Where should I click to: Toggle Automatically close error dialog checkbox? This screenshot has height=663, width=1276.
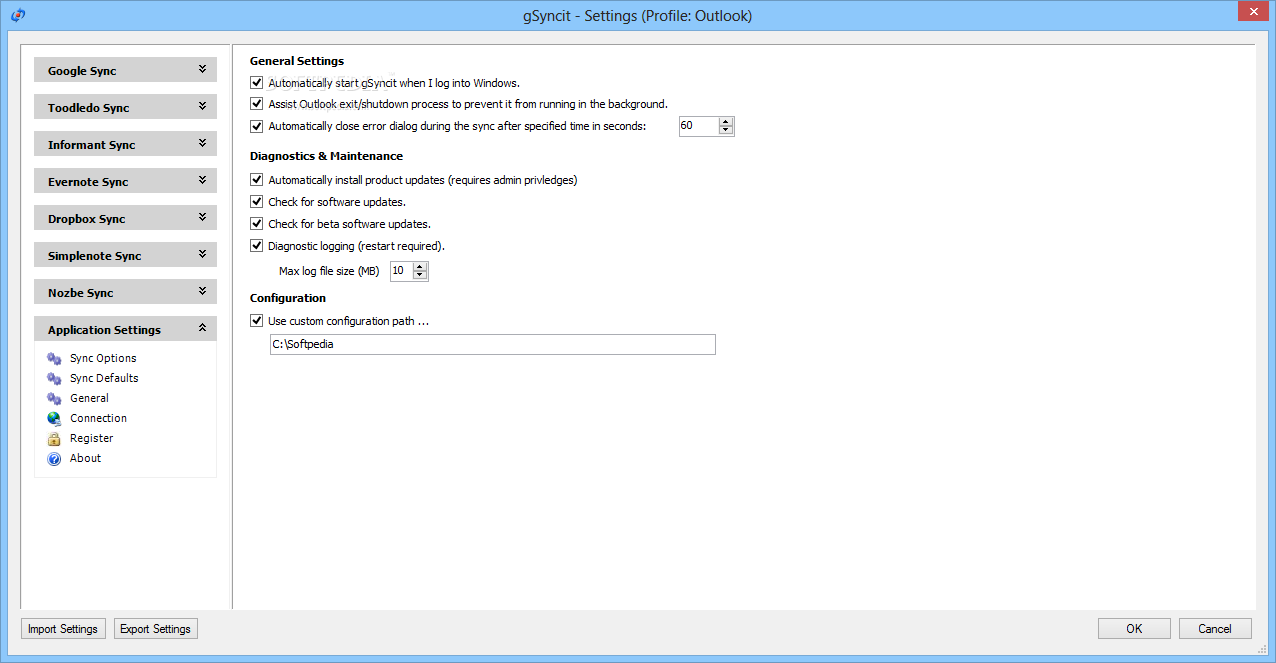[256, 126]
